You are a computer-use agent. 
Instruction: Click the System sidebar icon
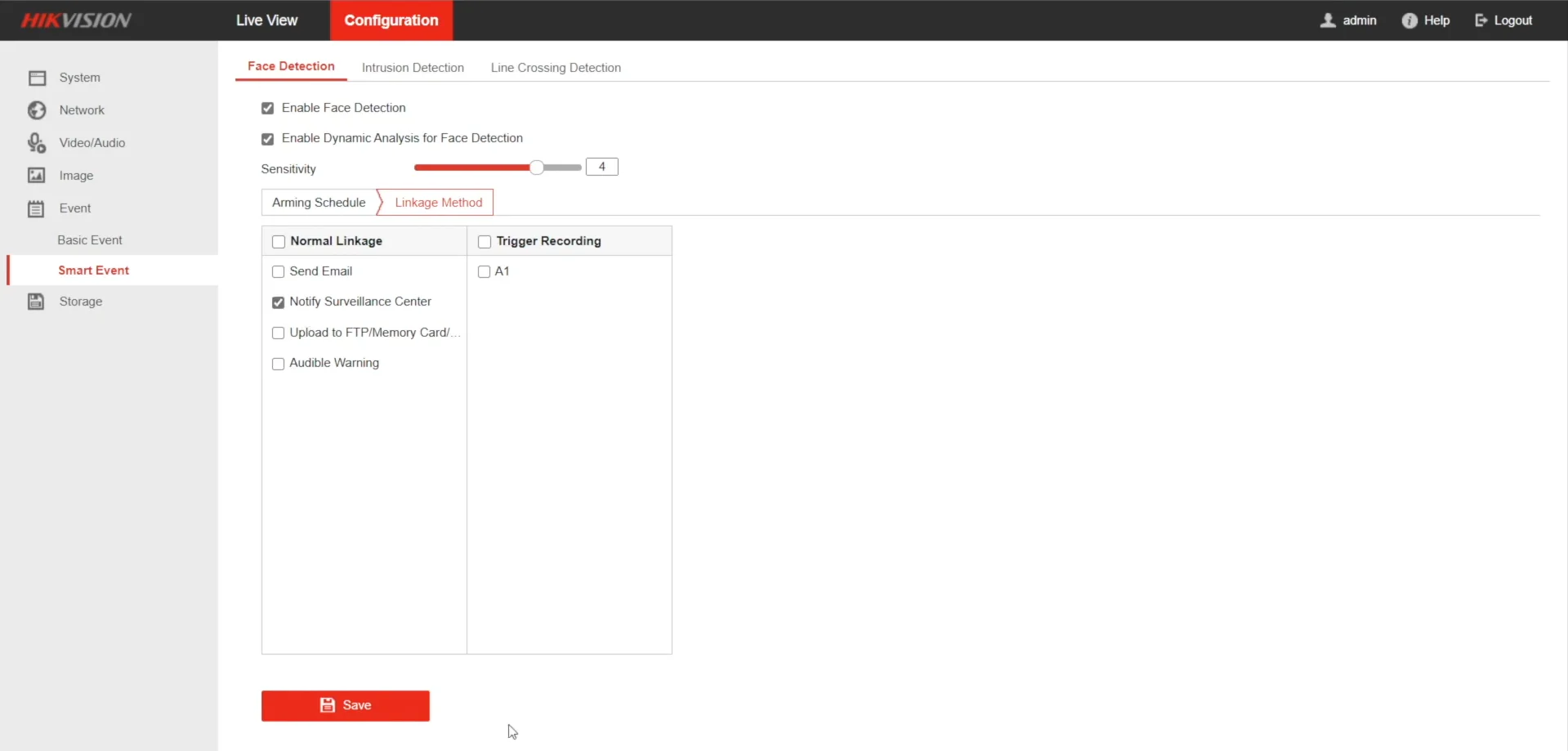(x=37, y=78)
